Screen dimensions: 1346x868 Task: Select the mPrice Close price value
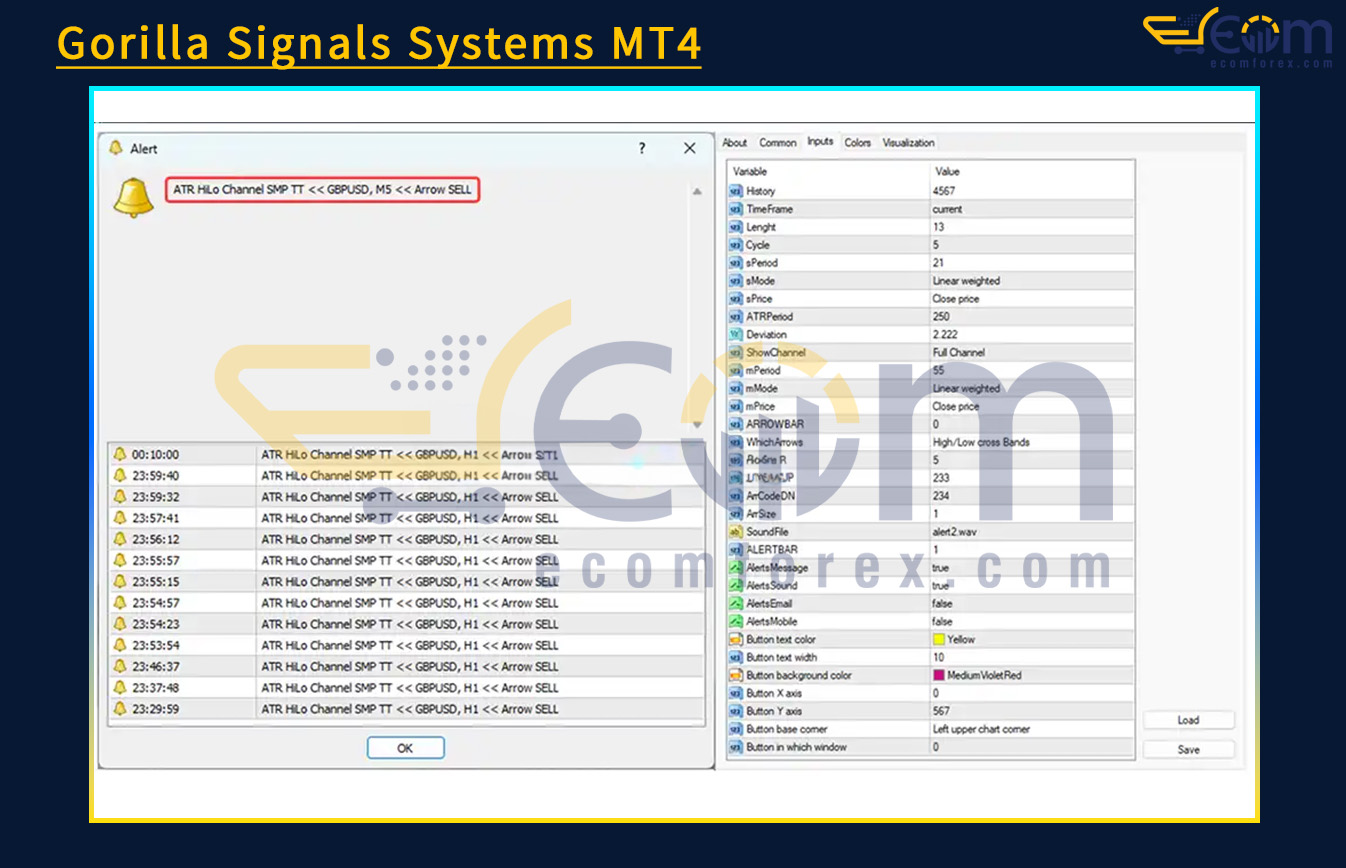[x=956, y=406]
